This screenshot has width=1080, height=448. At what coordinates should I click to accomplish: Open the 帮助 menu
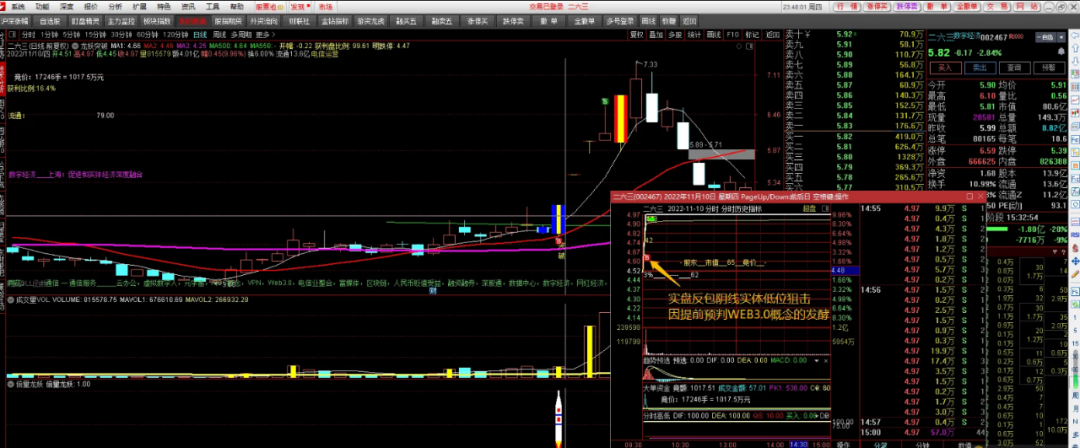[x=237, y=6]
